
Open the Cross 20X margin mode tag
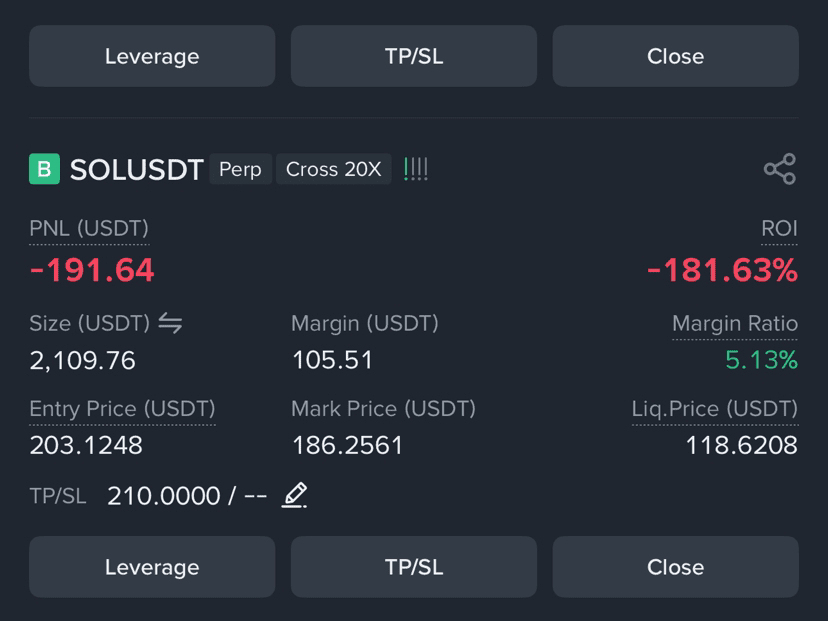[333, 169]
